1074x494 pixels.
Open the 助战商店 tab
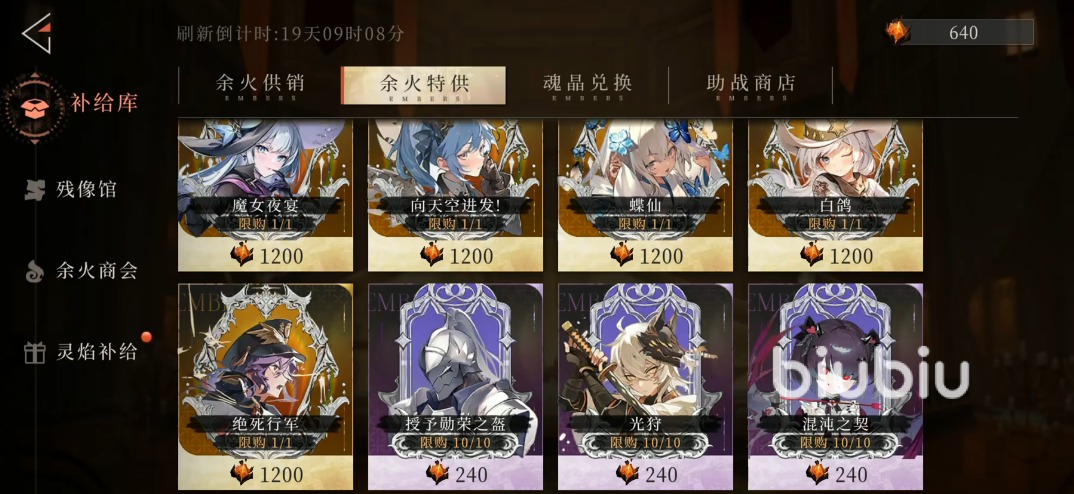[x=751, y=86]
